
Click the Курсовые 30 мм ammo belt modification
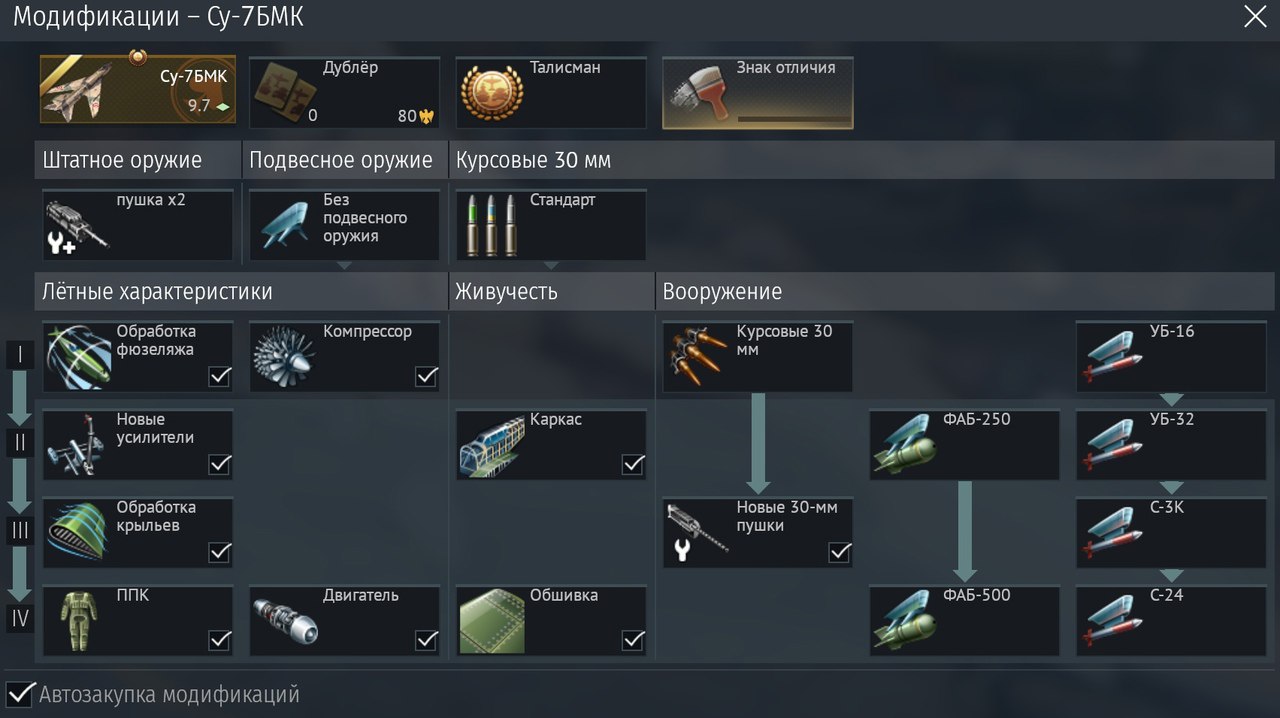pos(758,356)
